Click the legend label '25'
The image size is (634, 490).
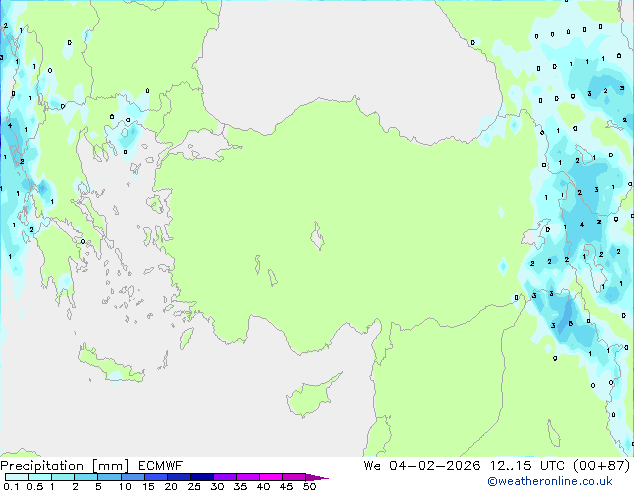194,486
